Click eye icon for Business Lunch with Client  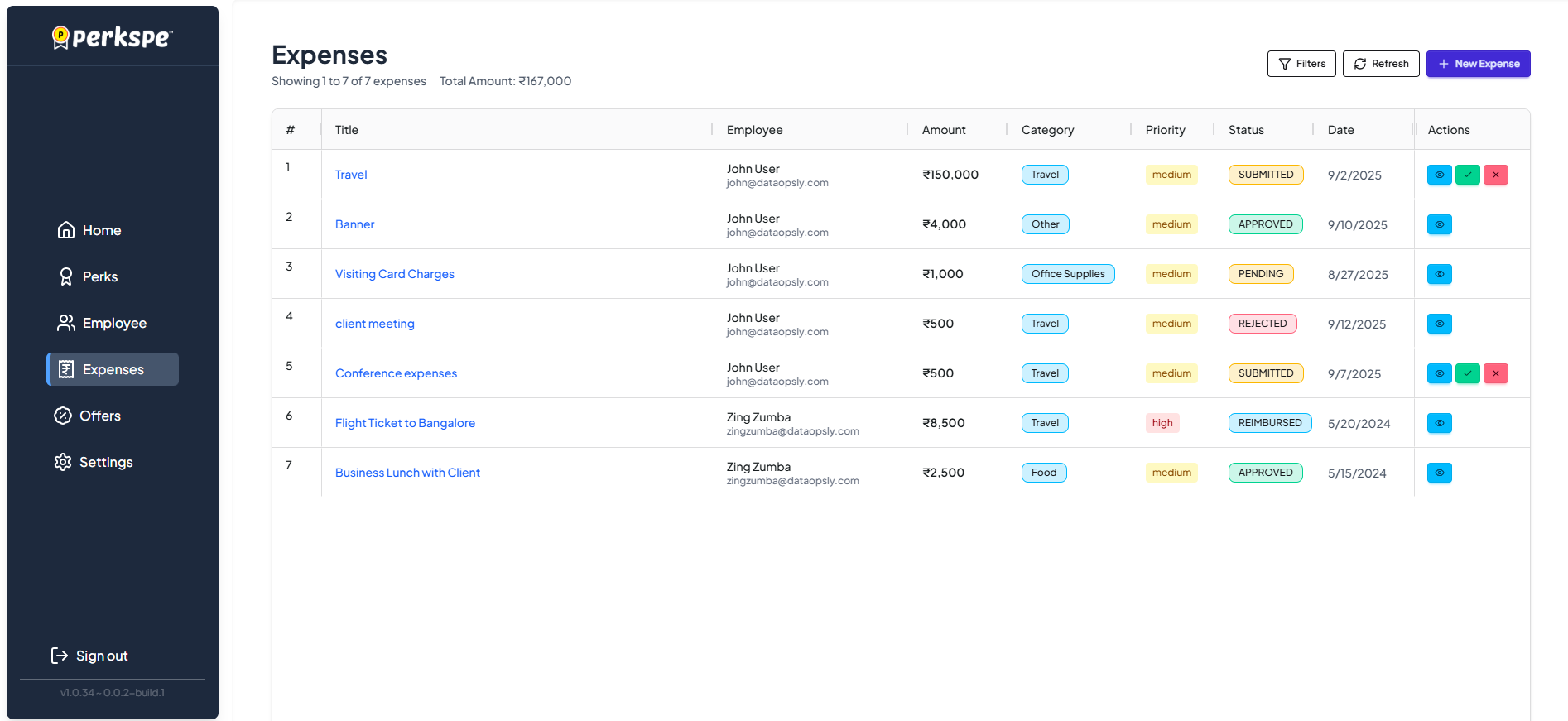pyautogui.click(x=1439, y=473)
